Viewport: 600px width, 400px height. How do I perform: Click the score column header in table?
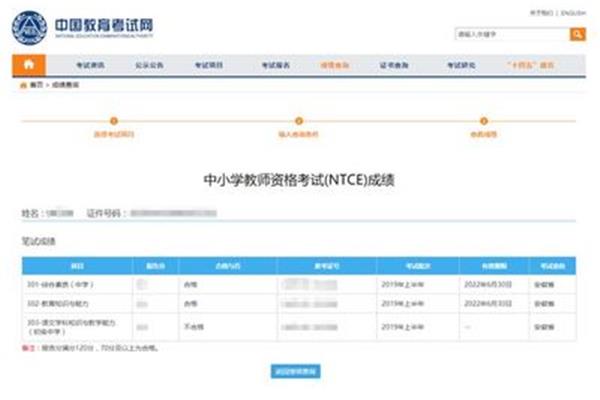pos(155,266)
